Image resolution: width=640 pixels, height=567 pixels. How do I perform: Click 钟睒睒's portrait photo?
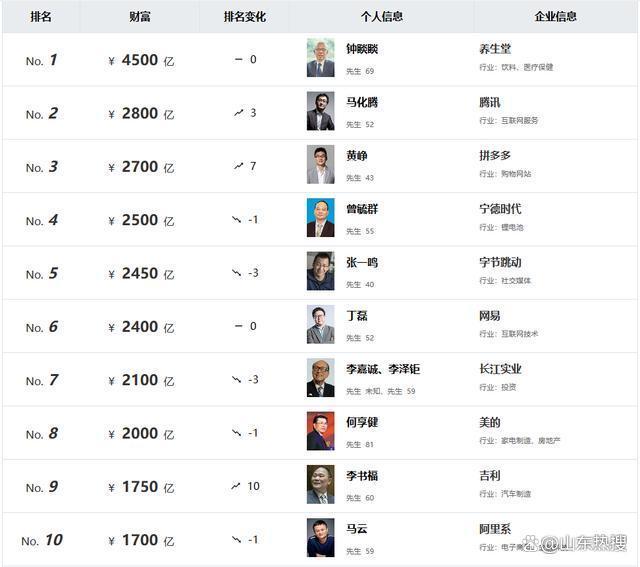320,58
